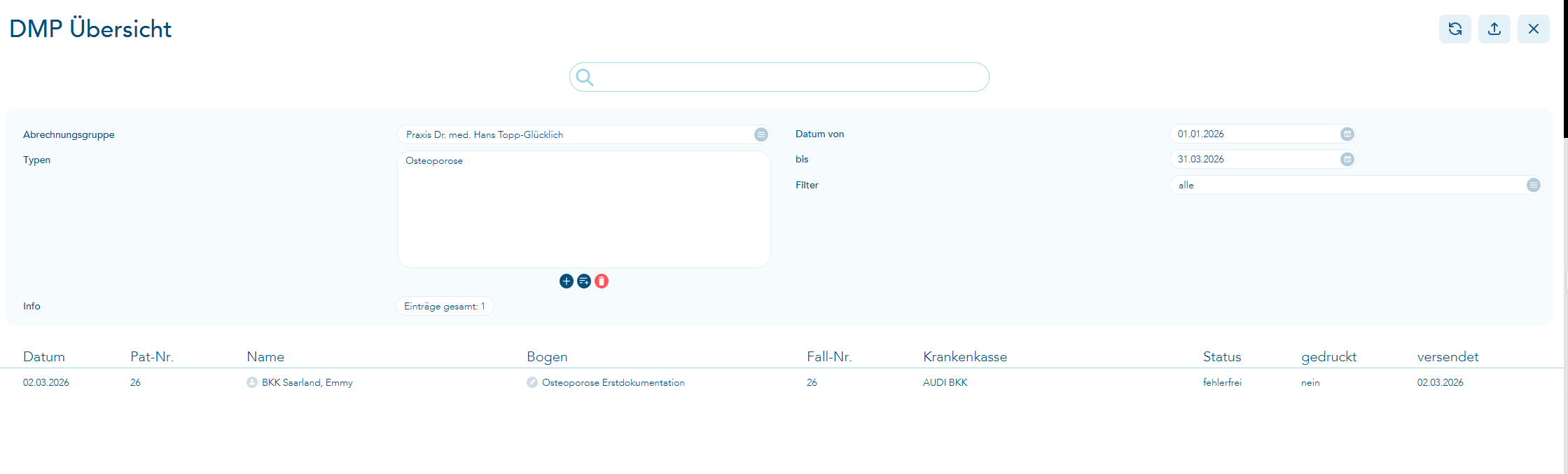Sort the table by Datum column header
1568x474 pixels.
click(x=43, y=357)
